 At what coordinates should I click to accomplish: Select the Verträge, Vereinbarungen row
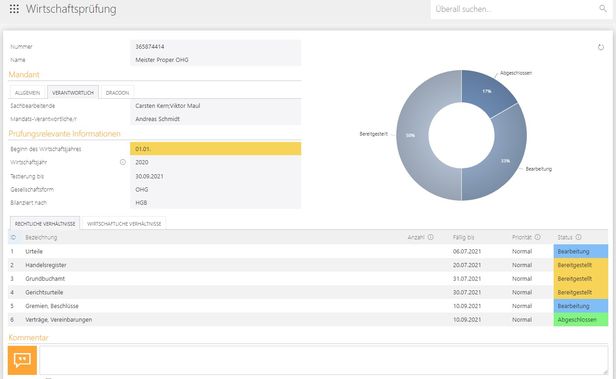click(308, 320)
